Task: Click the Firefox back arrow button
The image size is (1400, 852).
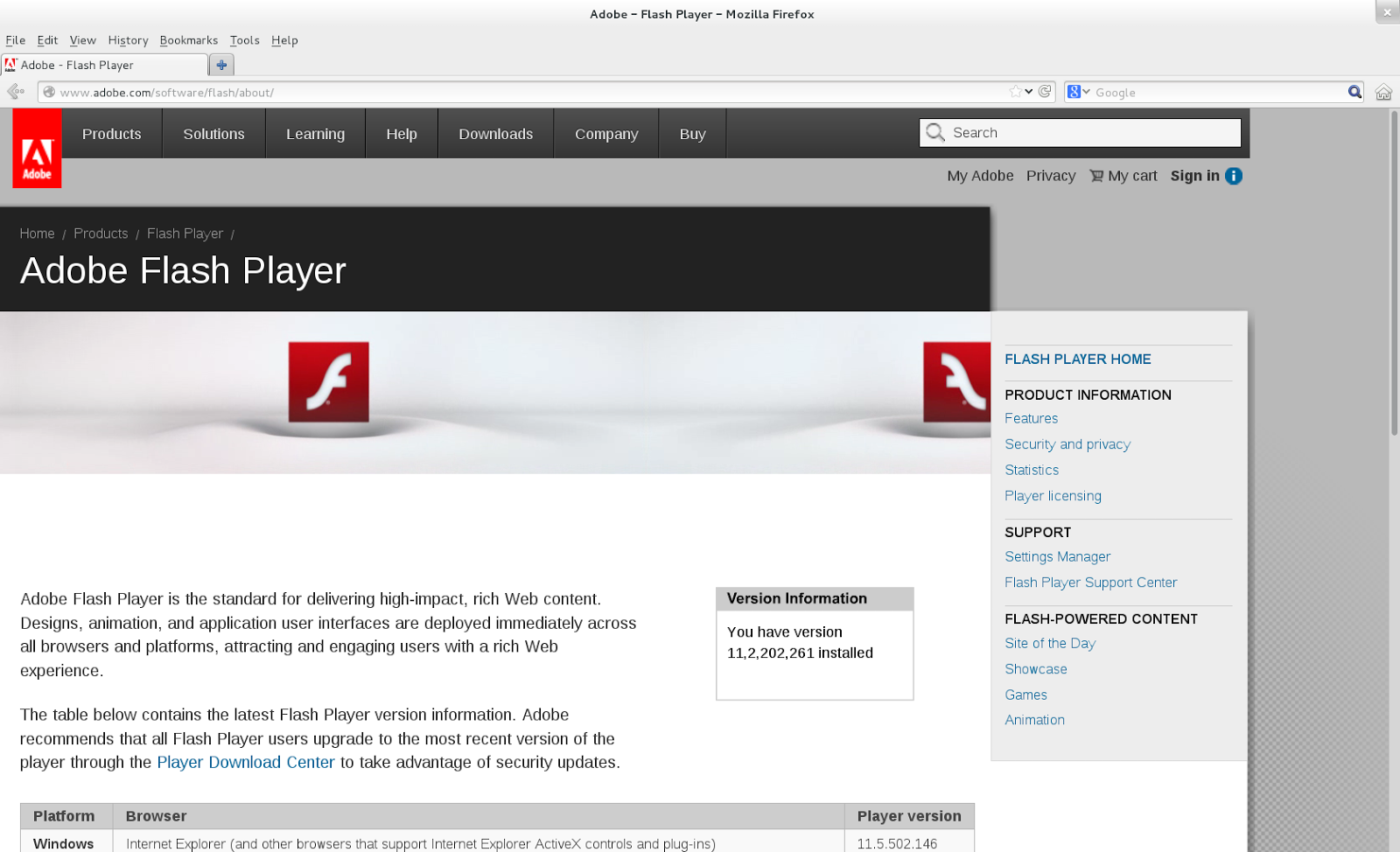Action: (15, 92)
